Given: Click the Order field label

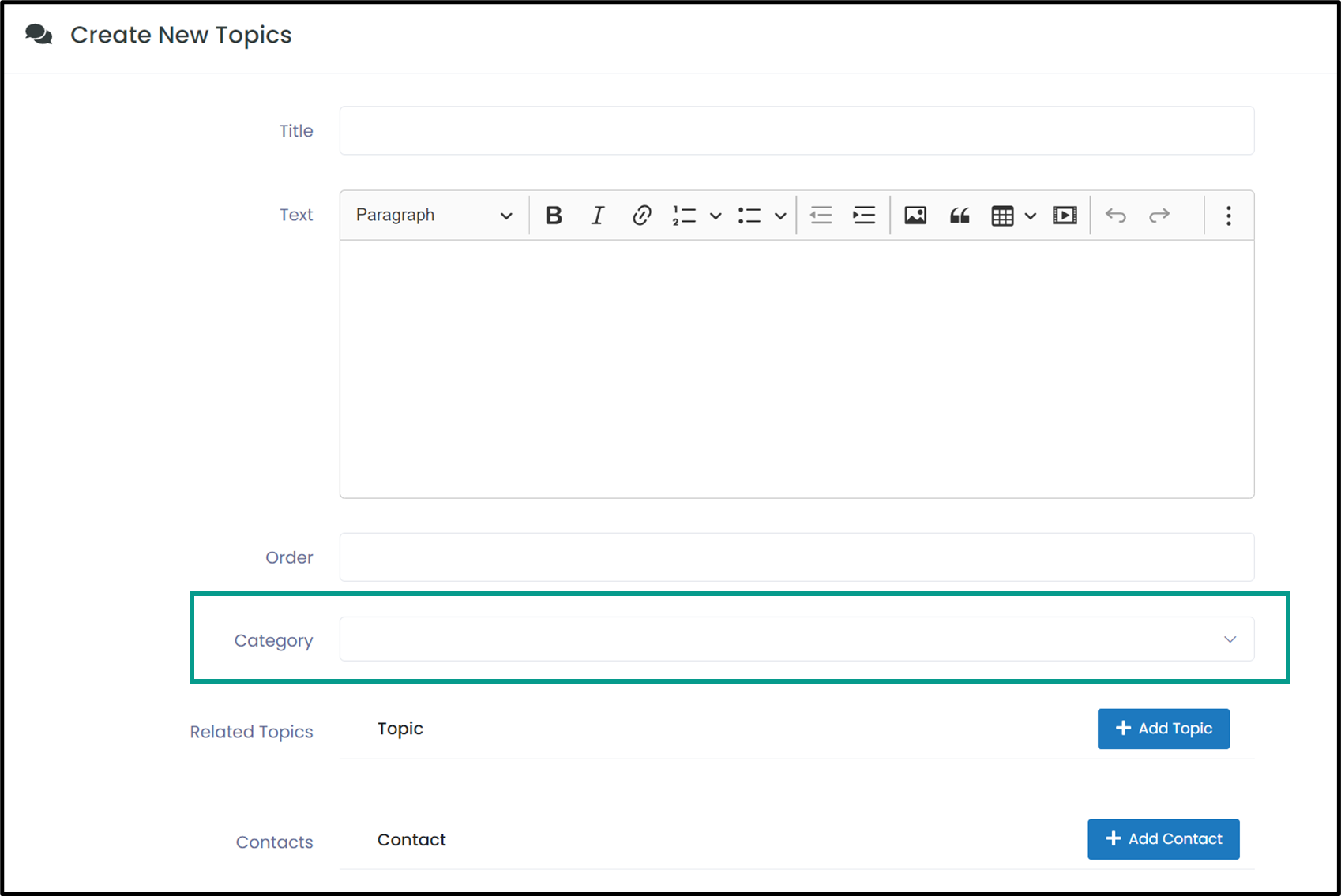Looking at the screenshot, I should (289, 557).
